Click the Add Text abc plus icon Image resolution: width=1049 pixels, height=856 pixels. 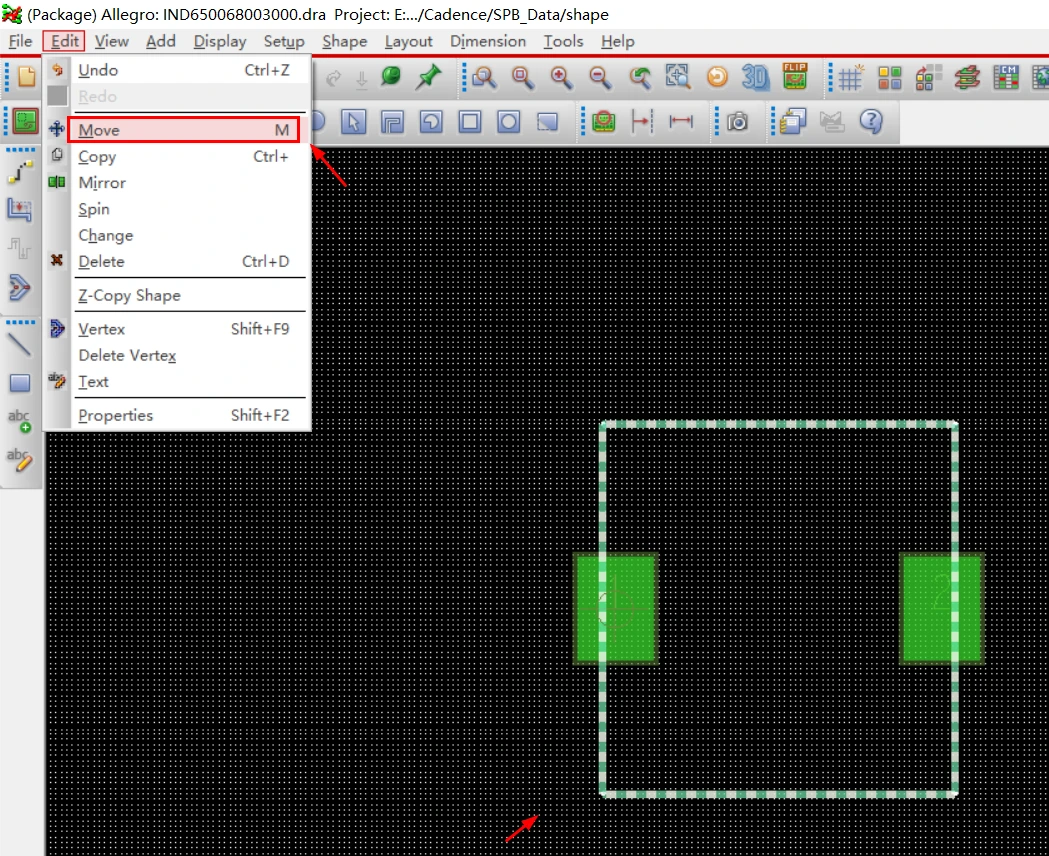(19, 421)
